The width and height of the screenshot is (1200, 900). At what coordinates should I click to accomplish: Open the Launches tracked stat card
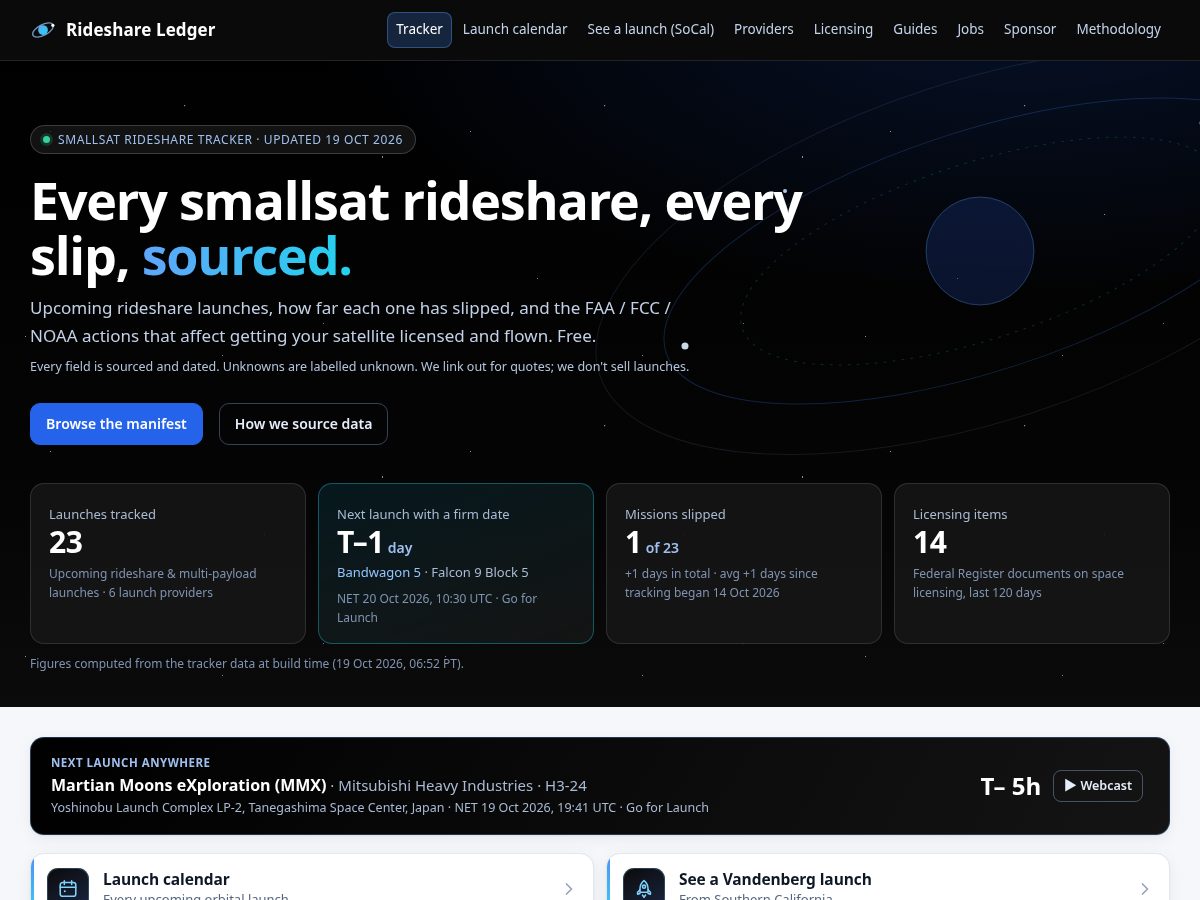click(x=168, y=564)
